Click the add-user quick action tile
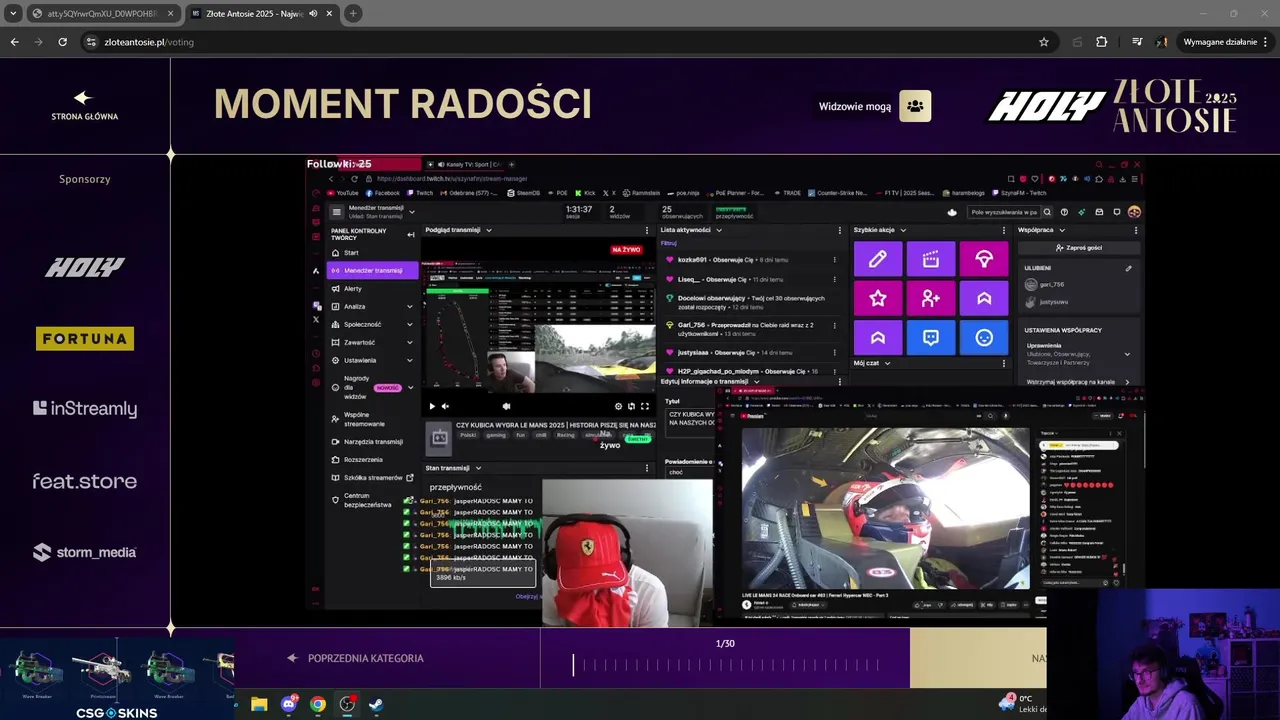1280x720 pixels. 931,298
